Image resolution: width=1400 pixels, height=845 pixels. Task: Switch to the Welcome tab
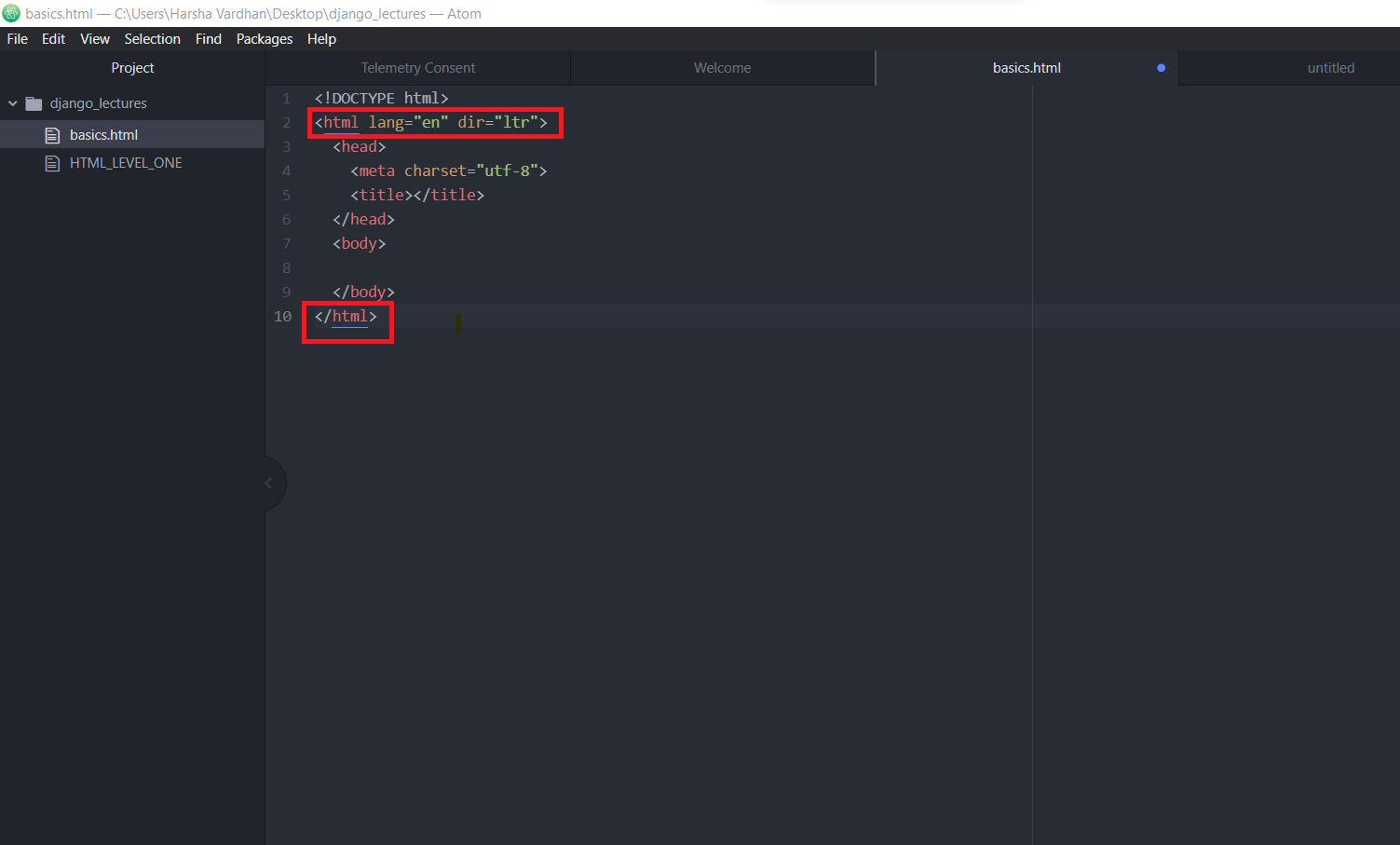[722, 68]
